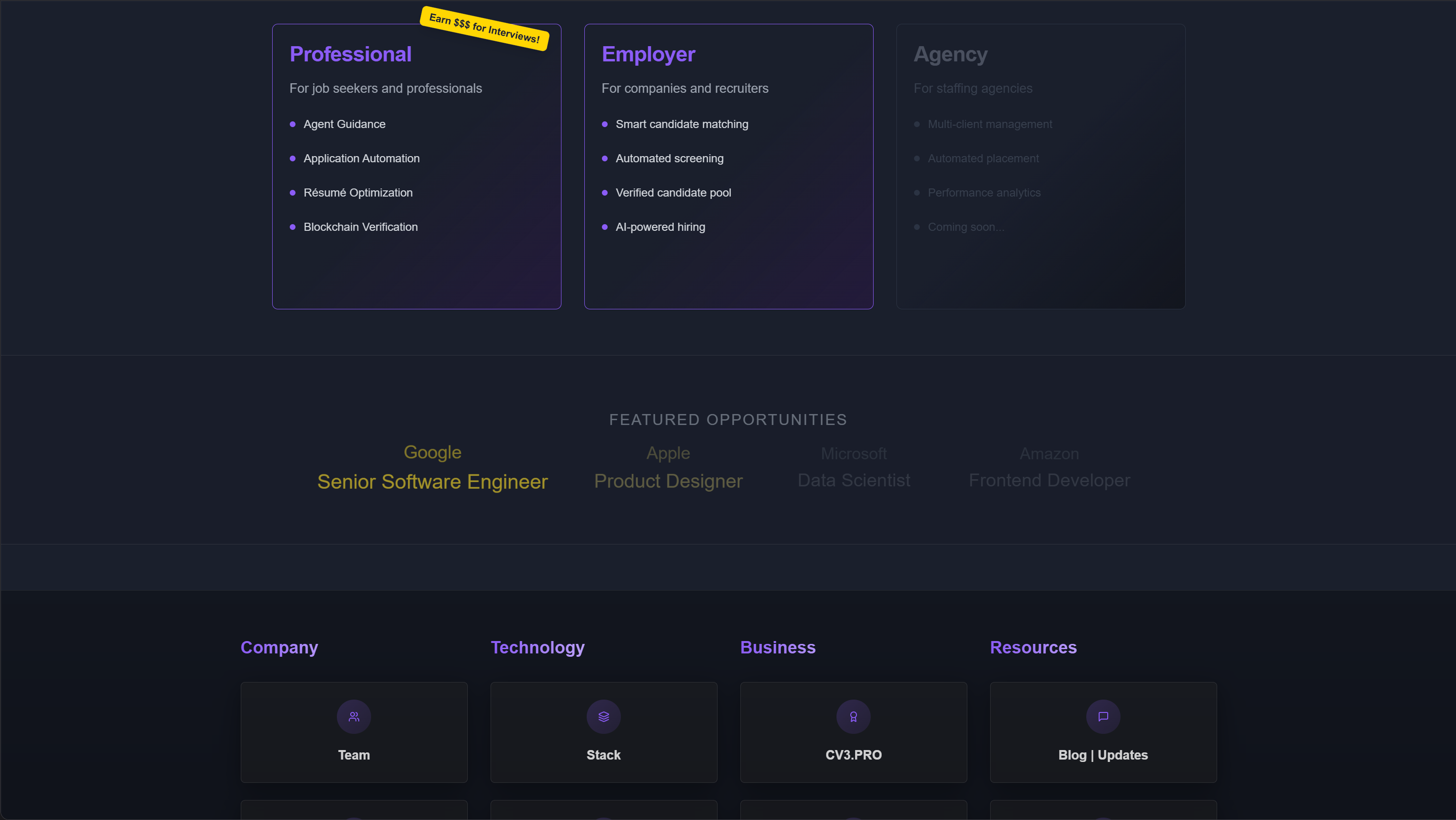This screenshot has width=1456, height=820.
Task: Click the Company footer heading
Action: pyautogui.click(x=279, y=648)
